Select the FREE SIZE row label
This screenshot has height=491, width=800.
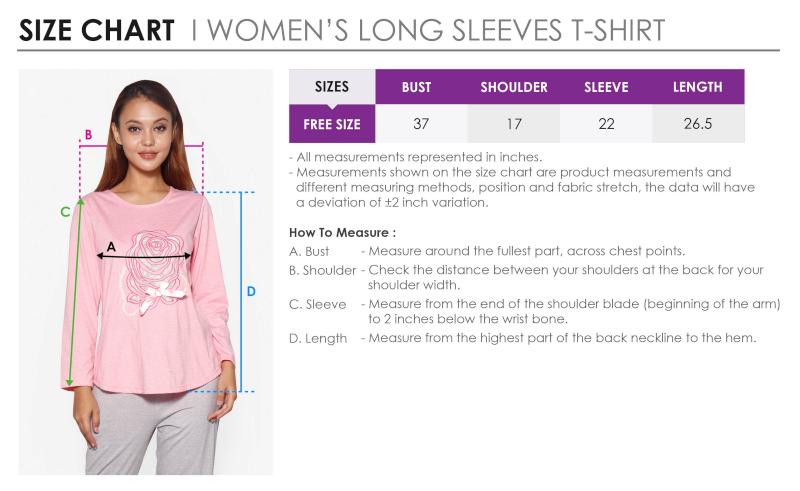point(332,124)
